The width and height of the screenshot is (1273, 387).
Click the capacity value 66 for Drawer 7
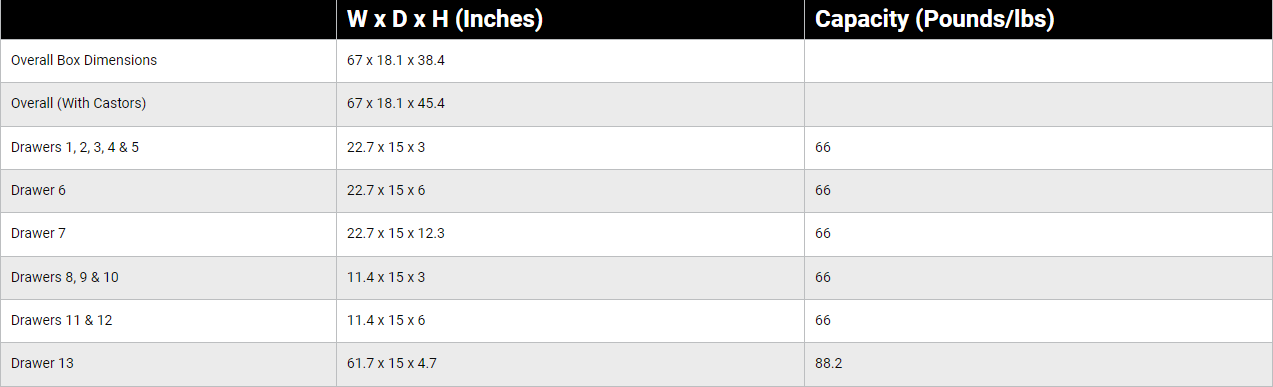(x=823, y=233)
